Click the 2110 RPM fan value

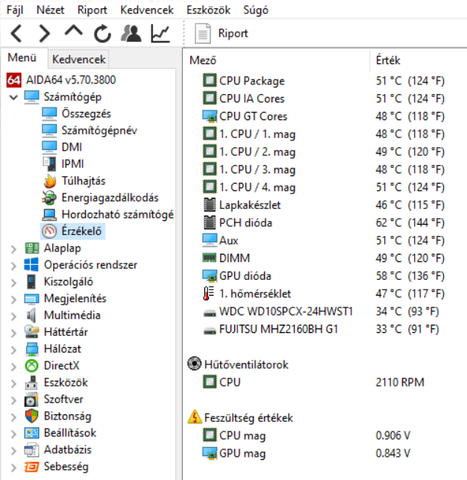[400, 382]
